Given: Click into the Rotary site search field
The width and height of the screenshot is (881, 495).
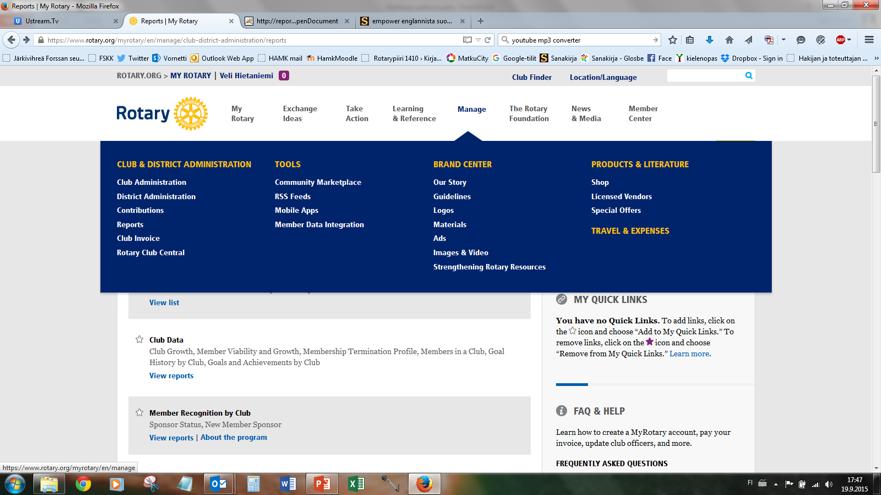Looking at the screenshot, I should (x=705, y=75).
